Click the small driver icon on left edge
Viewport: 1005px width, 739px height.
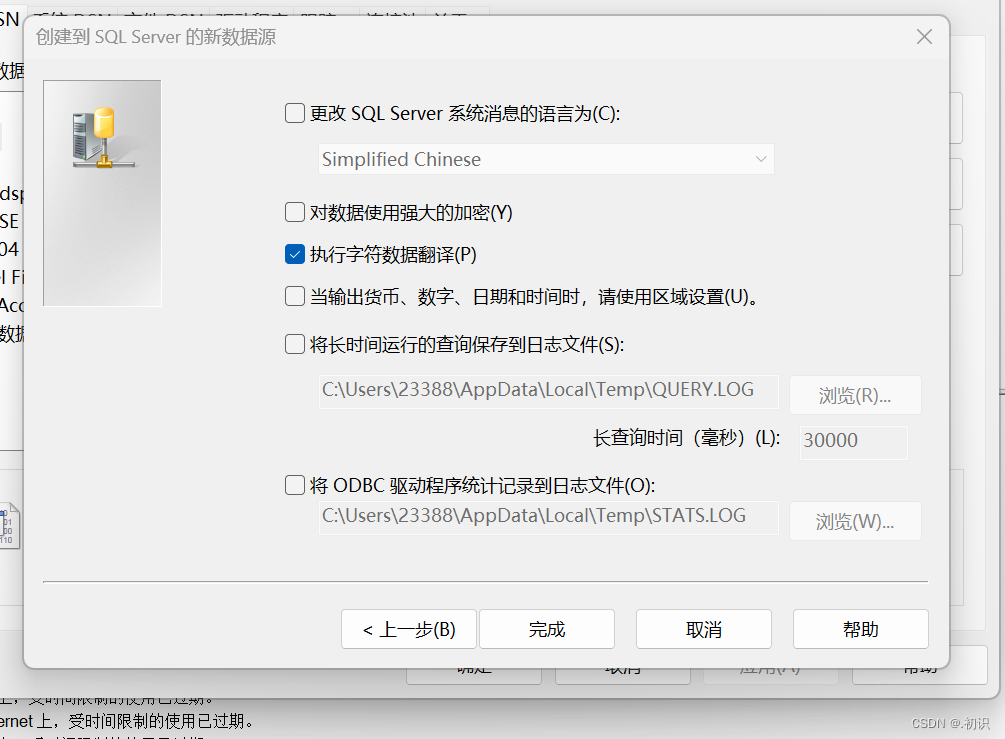pos(8,525)
